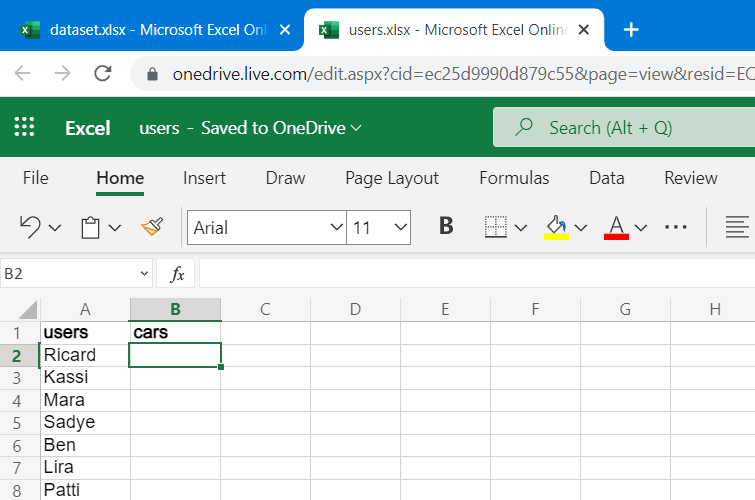Click the users file name
This screenshot has height=500, width=755.
click(x=159, y=128)
